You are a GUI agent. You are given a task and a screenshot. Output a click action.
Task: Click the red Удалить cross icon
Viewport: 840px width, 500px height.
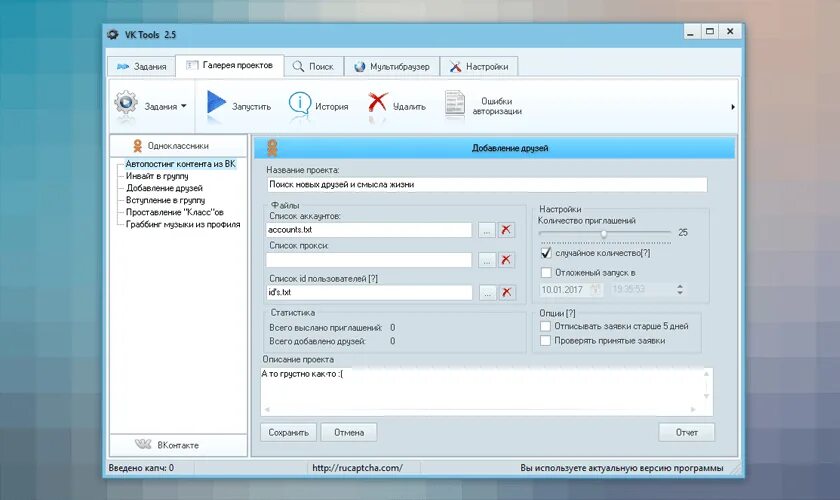click(378, 101)
